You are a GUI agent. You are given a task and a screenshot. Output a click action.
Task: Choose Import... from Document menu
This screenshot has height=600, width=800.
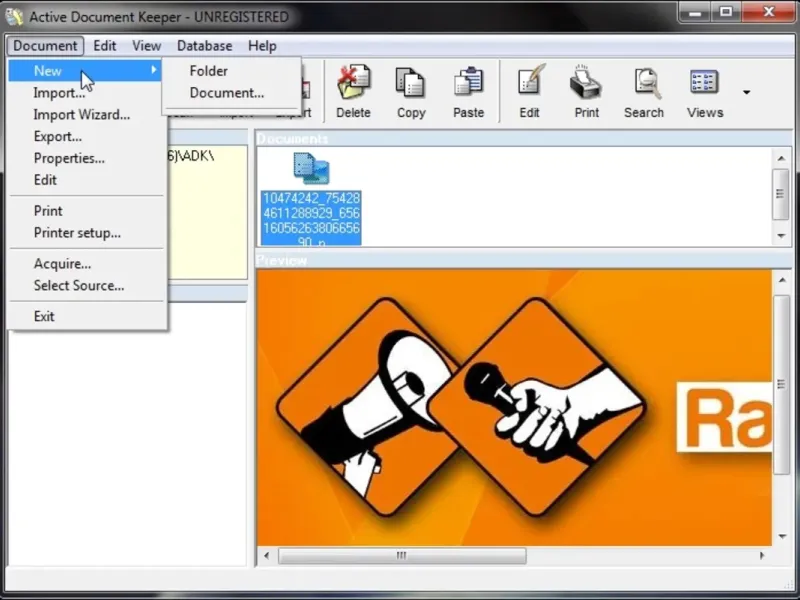pos(59,93)
